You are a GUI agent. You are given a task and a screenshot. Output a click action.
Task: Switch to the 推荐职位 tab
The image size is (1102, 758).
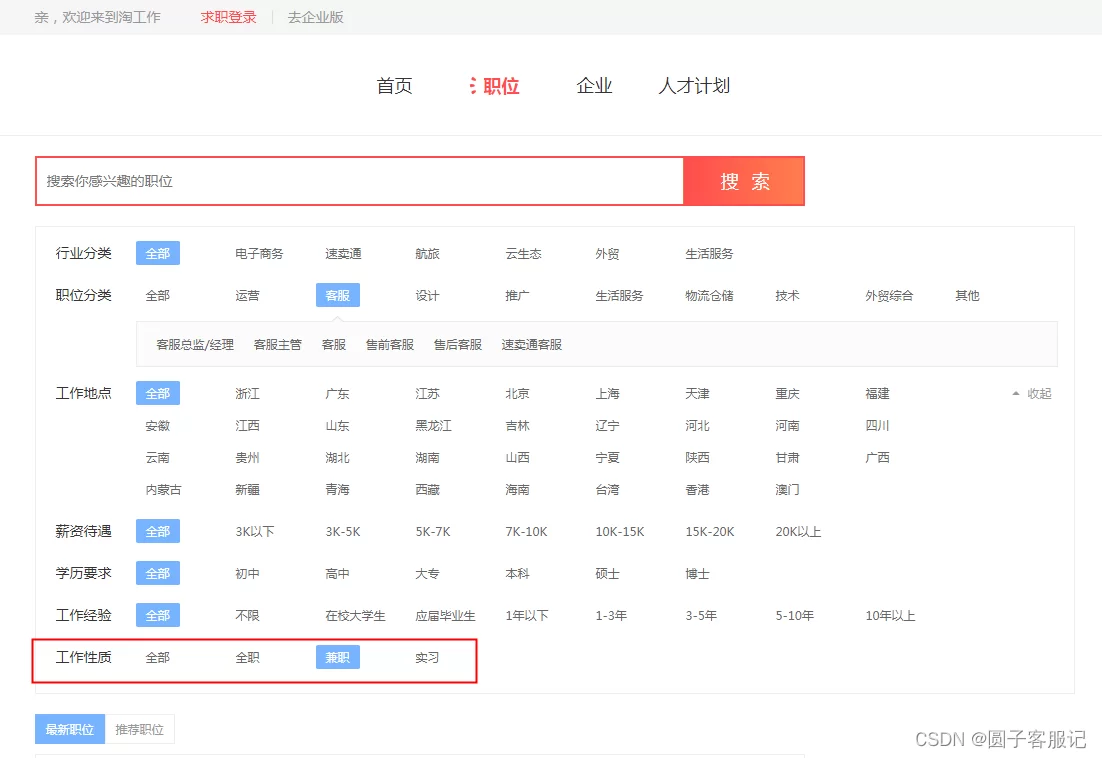click(x=139, y=730)
